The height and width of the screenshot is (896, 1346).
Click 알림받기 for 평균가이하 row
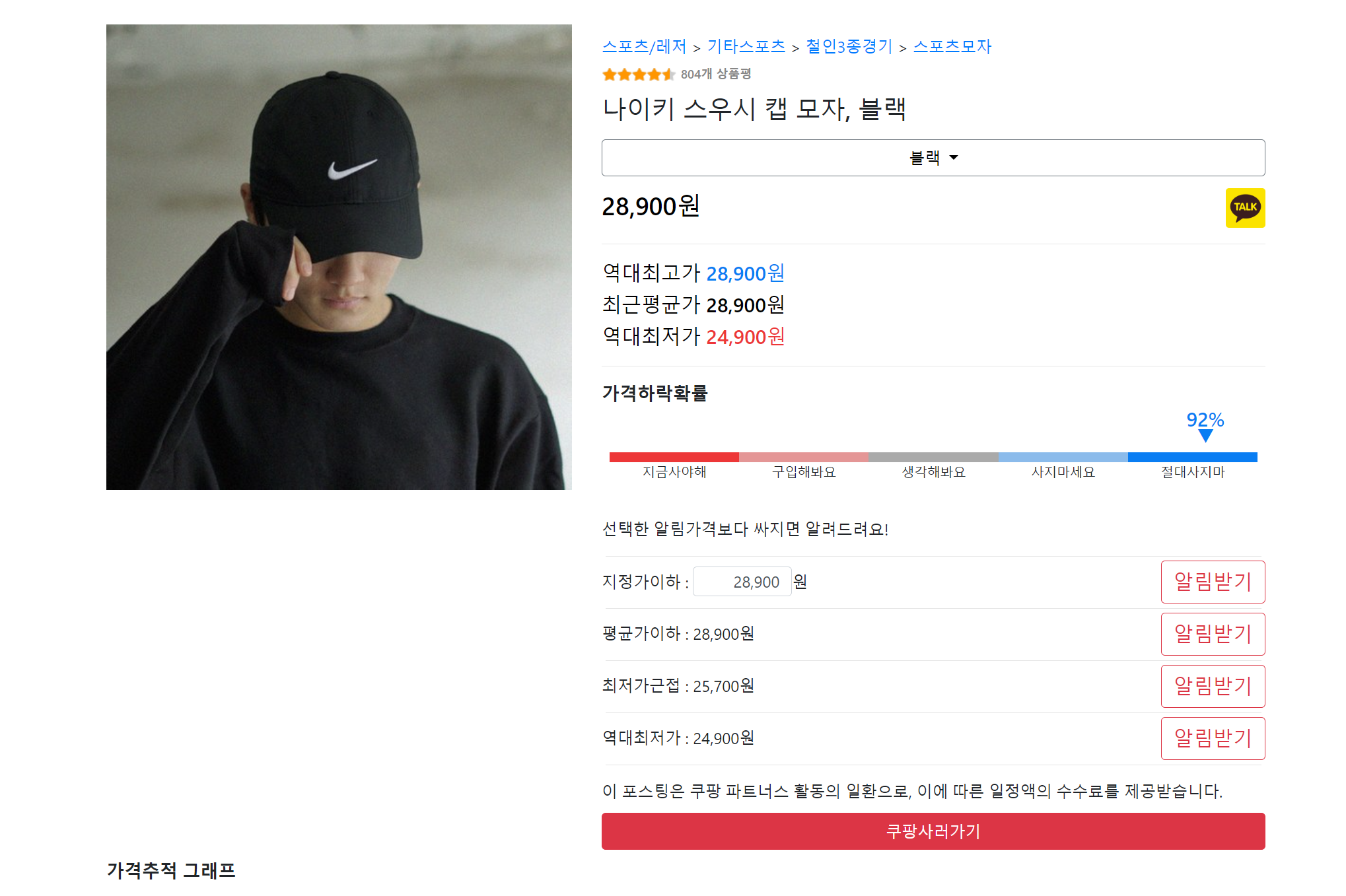pos(1212,634)
